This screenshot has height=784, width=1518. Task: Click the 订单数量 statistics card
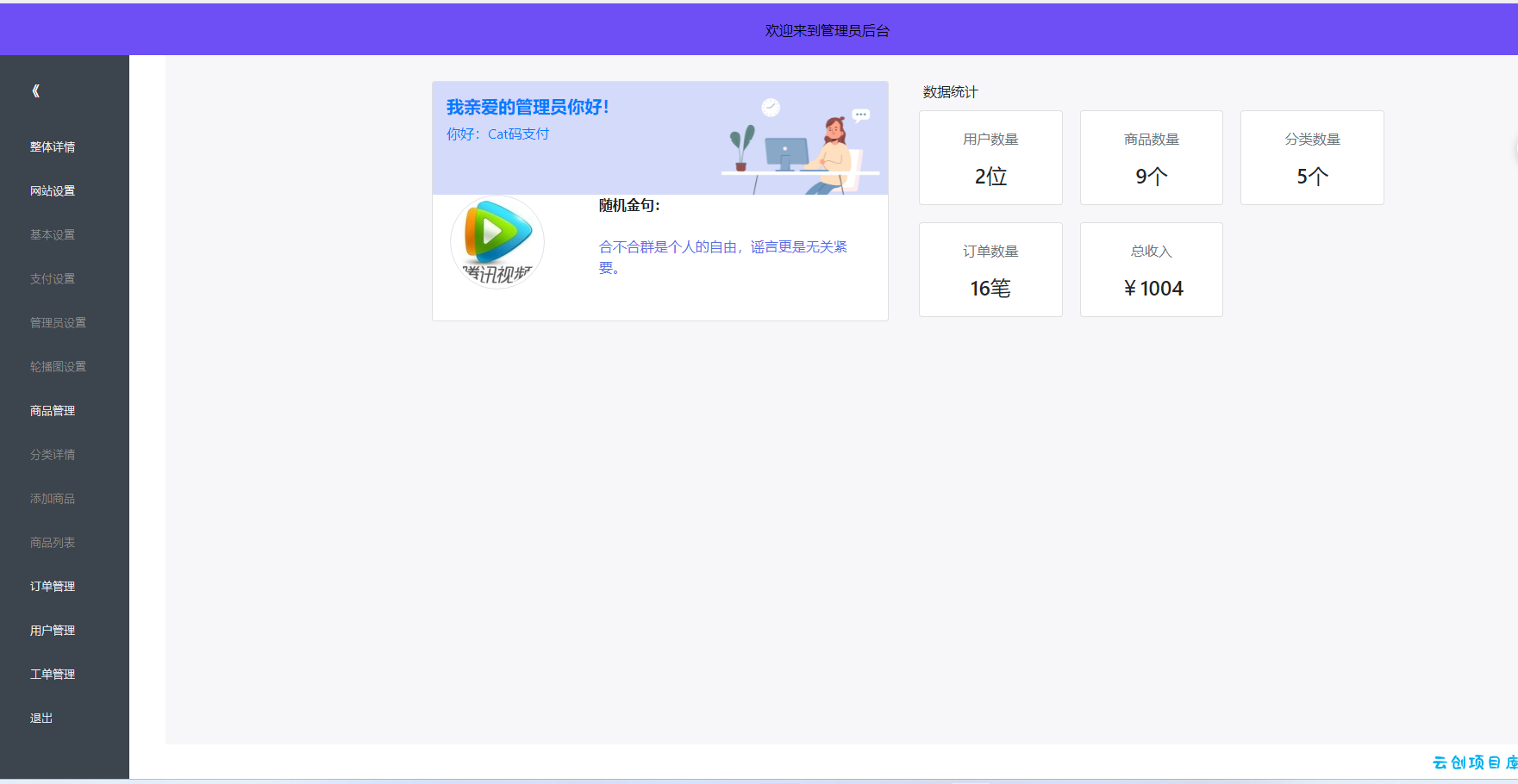[x=990, y=270]
